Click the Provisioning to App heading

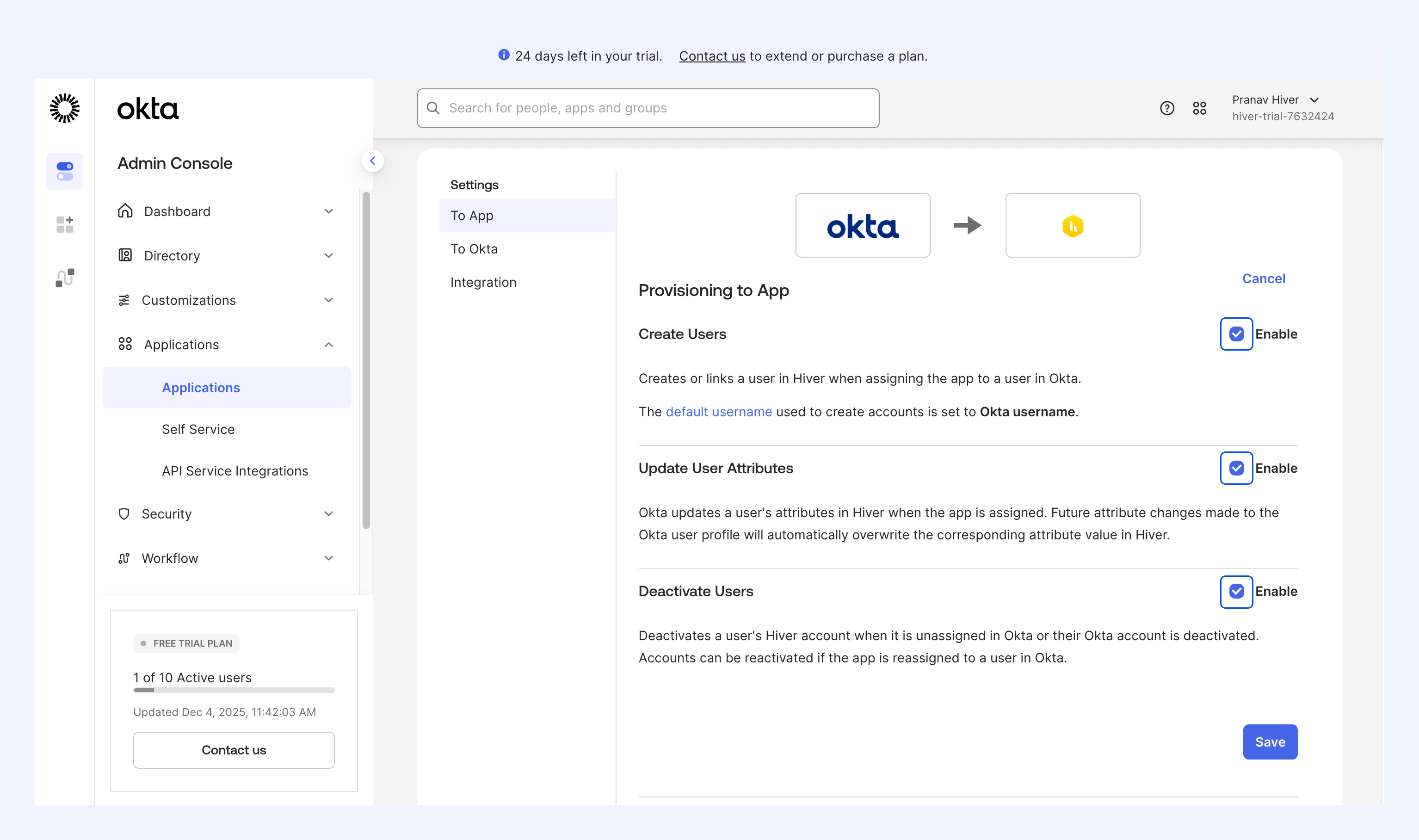click(713, 290)
